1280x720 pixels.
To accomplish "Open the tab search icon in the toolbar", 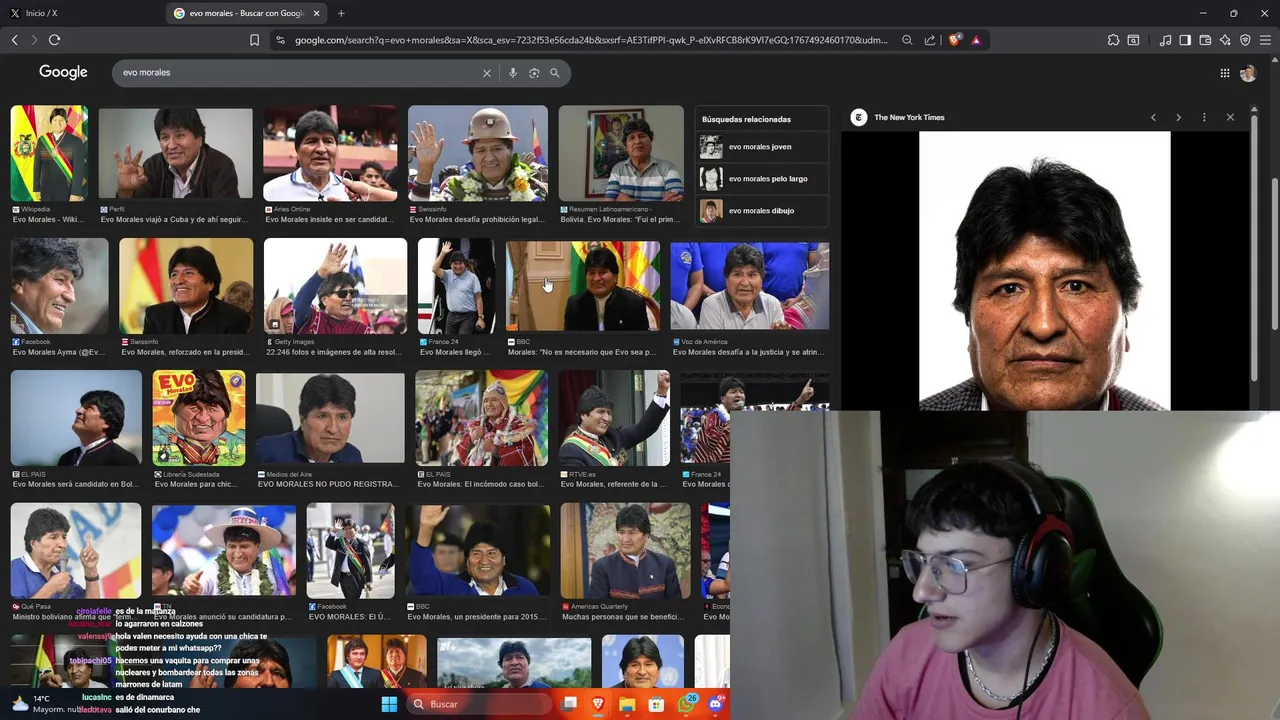I will pos(1133,40).
